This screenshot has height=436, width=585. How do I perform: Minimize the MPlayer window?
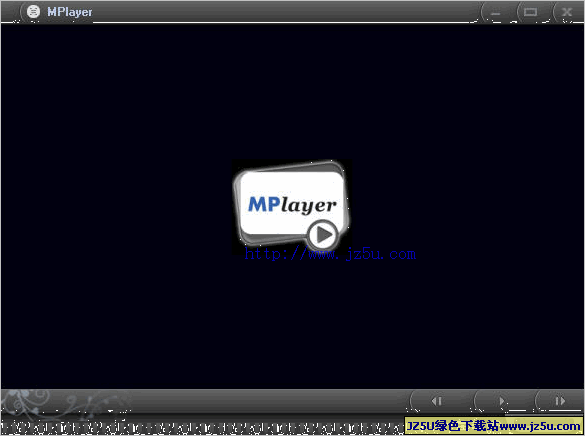pyautogui.click(x=495, y=13)
